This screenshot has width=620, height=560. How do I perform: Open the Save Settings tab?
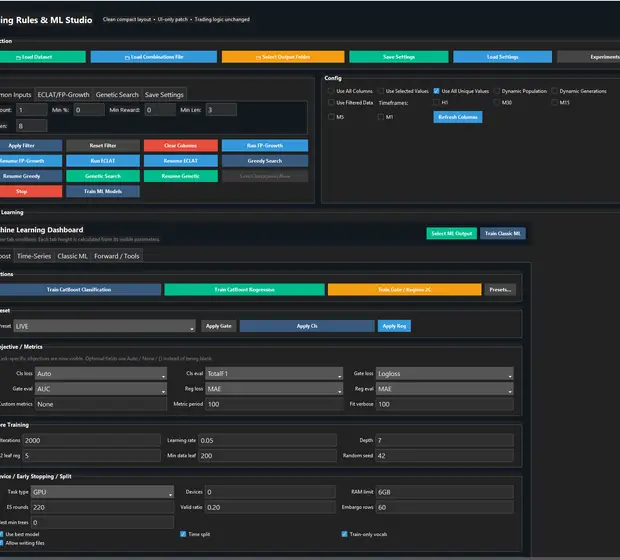[164, 95]
